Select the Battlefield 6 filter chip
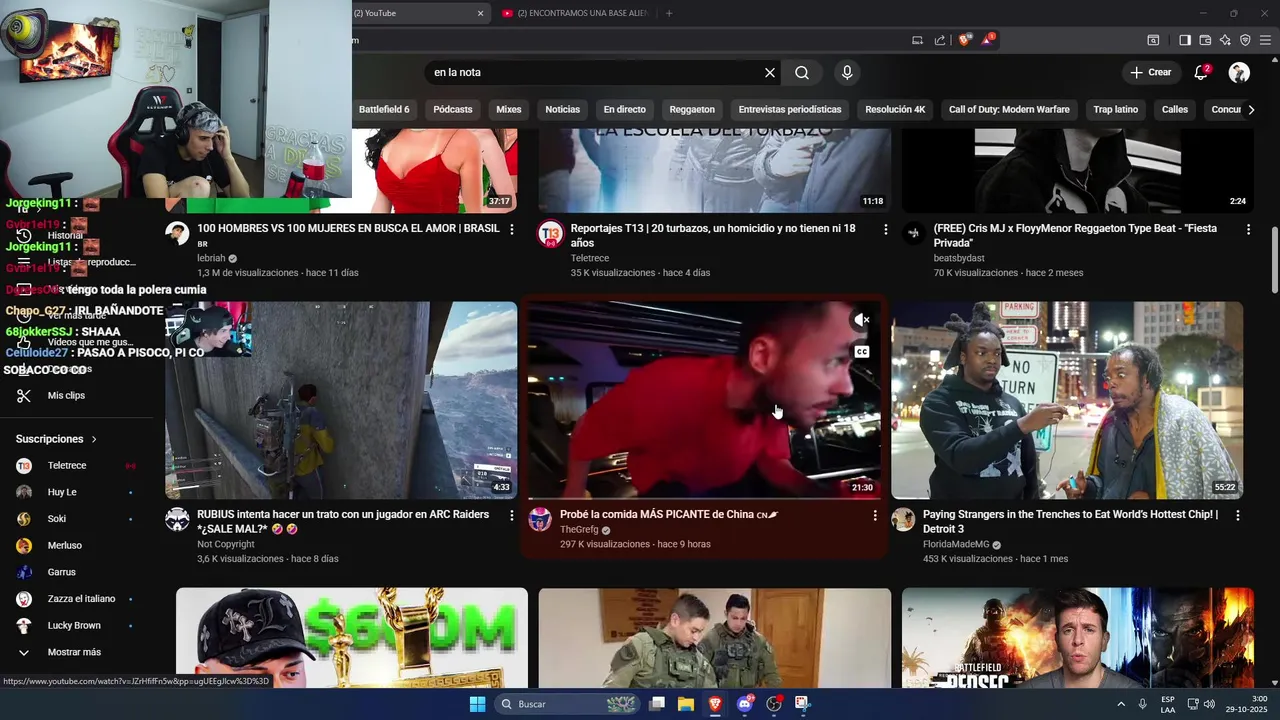The image size is (1280, 720). click(384, 110)
